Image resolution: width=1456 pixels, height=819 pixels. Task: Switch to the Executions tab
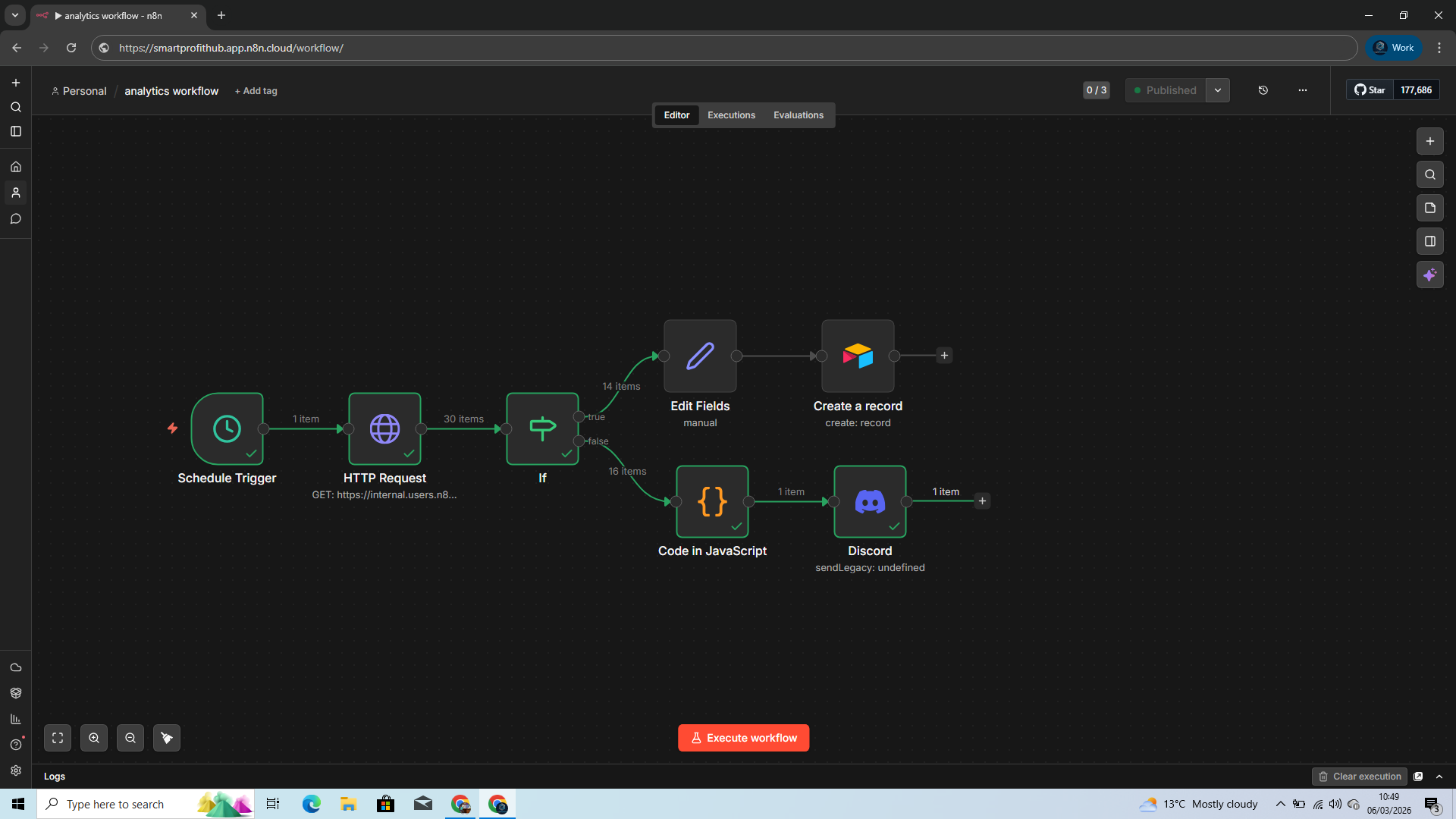[730, 115]
